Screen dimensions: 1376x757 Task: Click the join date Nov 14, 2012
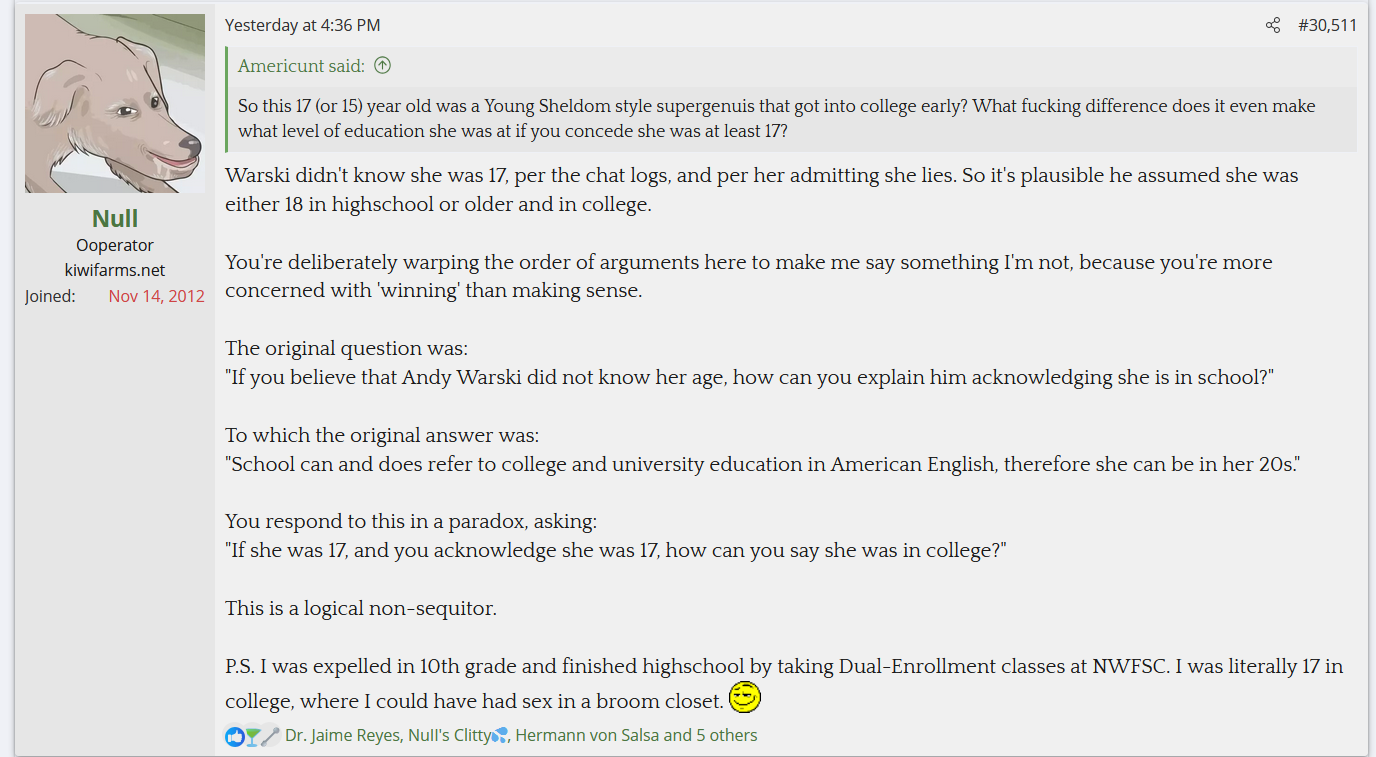pyautogui.click(x=157, y=296)
